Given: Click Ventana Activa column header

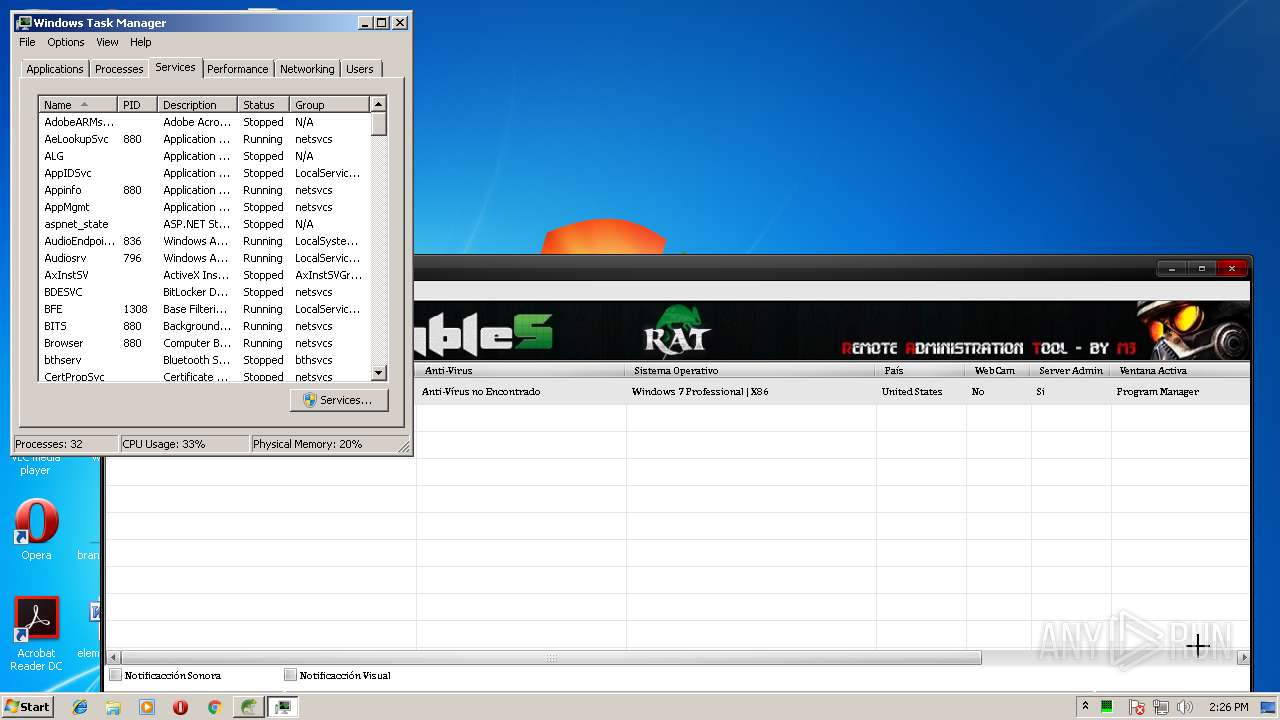Looking at the screenshot, I should [1180, 370].
